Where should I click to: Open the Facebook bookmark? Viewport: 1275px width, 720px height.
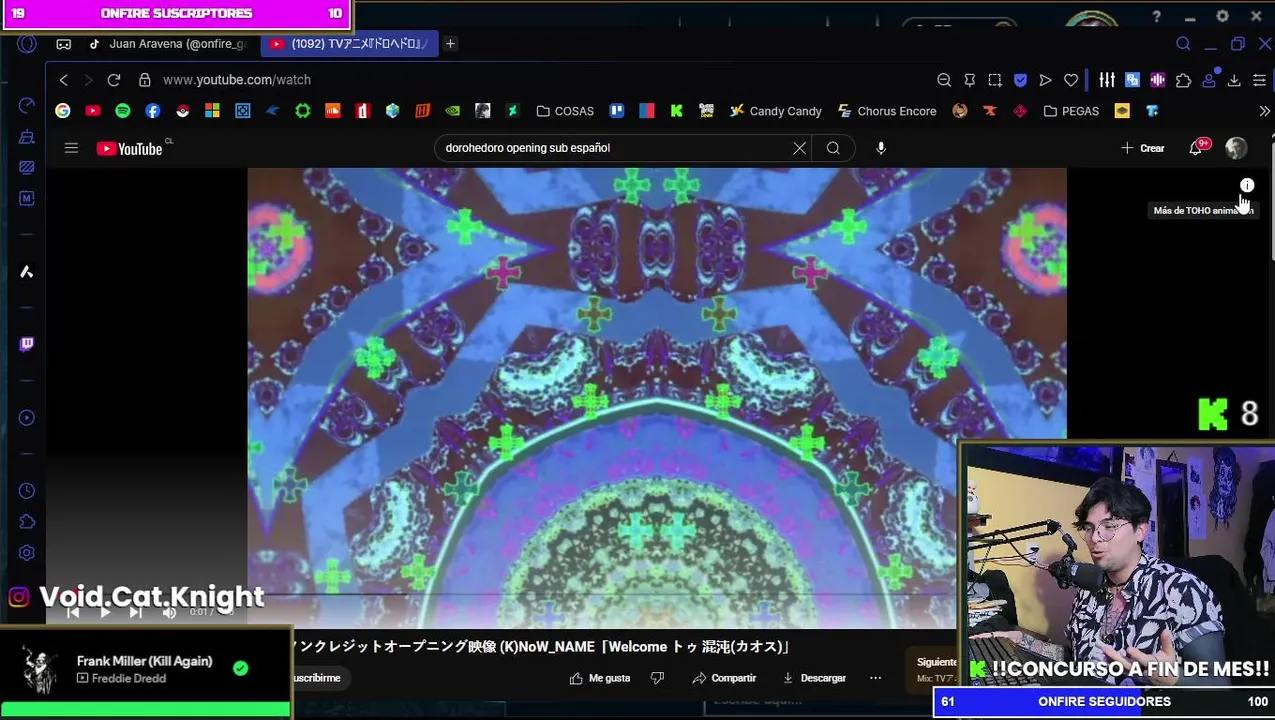point(153,111)
